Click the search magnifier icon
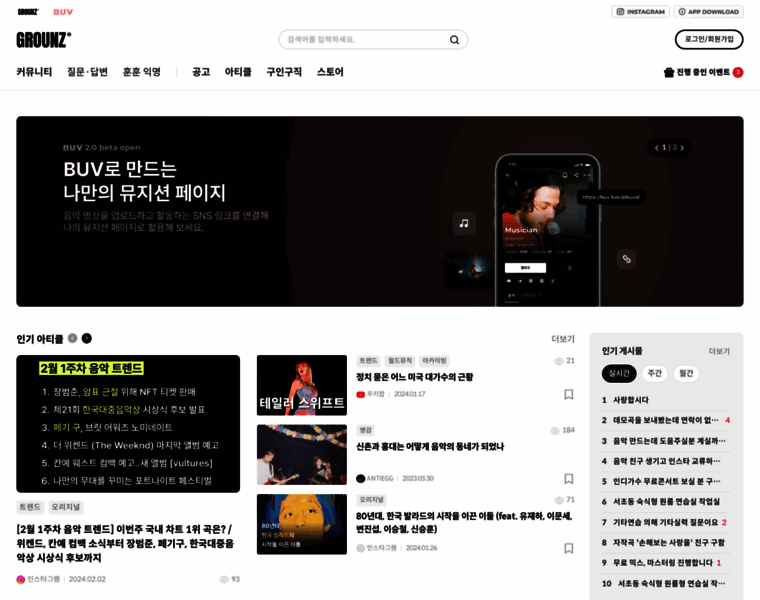The width and height of the screenshot is (760, 600). click(454, 40)
